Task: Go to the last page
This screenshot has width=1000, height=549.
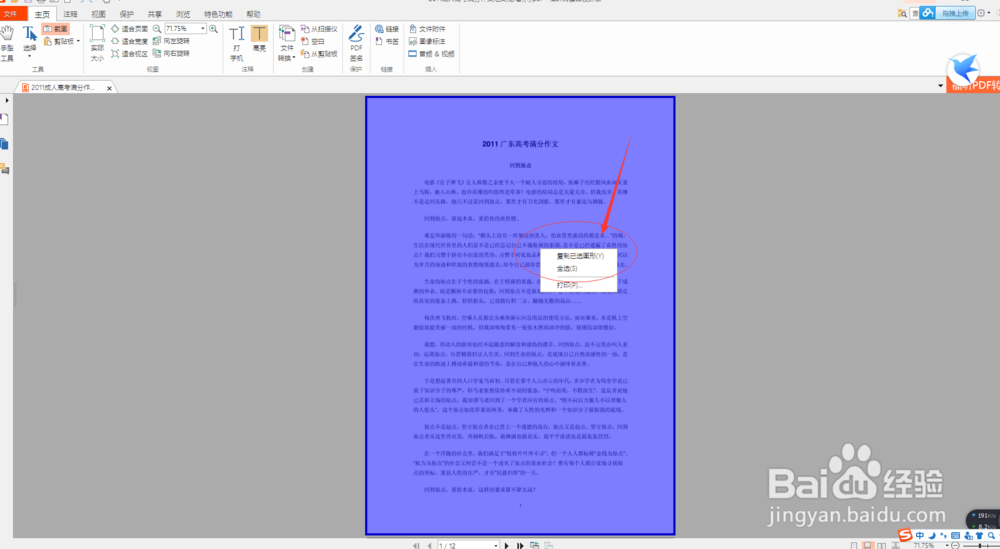Action: (520, 546)
